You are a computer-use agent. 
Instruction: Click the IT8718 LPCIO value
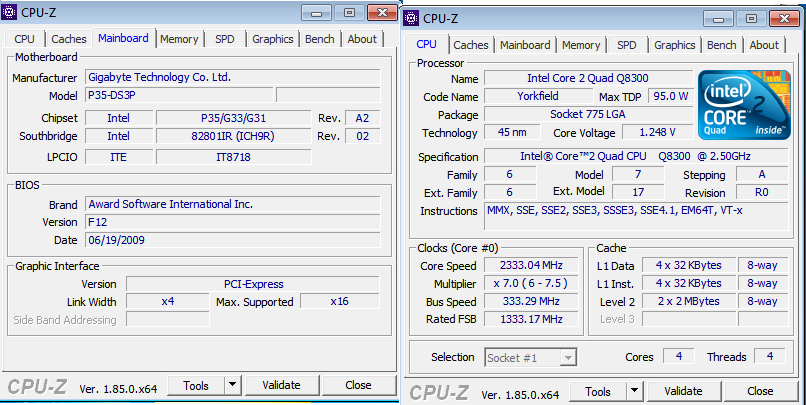(x=233, y=157)
